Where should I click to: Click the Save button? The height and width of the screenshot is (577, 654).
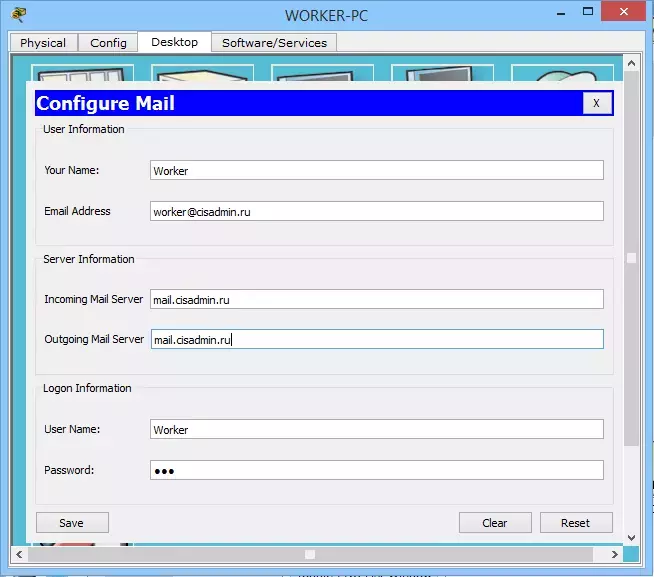72,523
